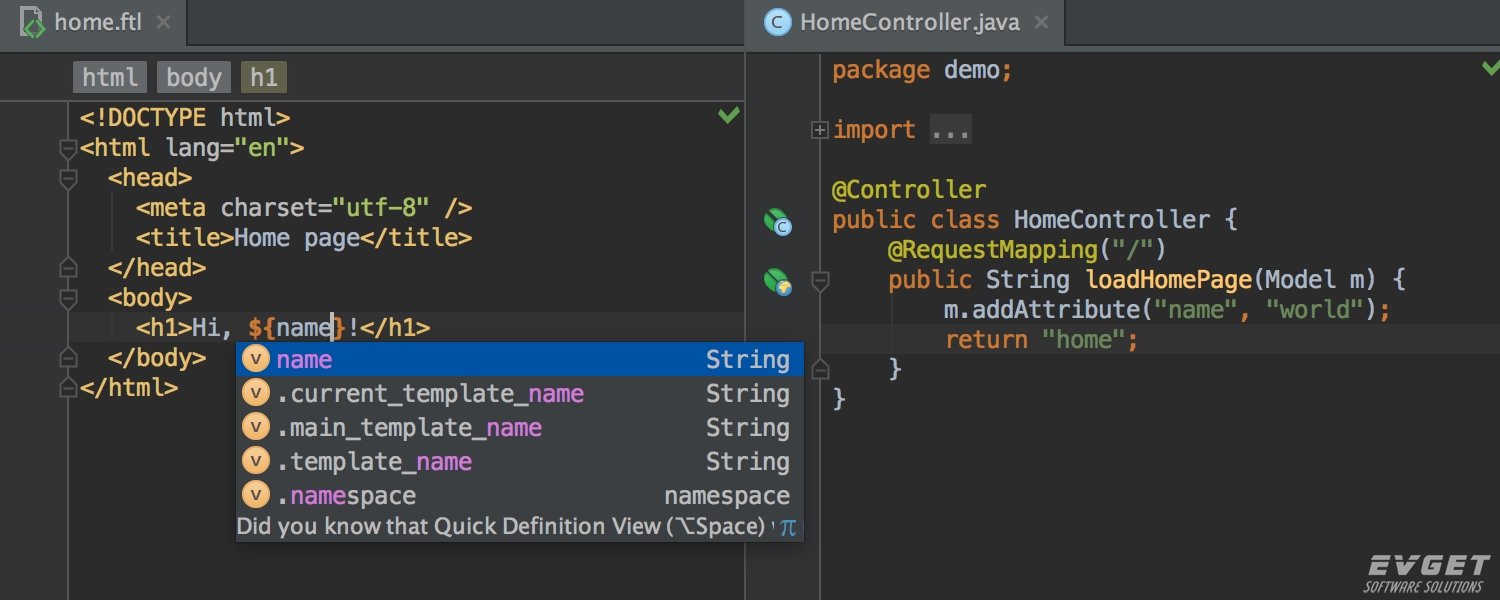This screenshot has height=600, width=1500.
Task: Choose '.namespace' completion suggestion
Action: click(519, 495)
